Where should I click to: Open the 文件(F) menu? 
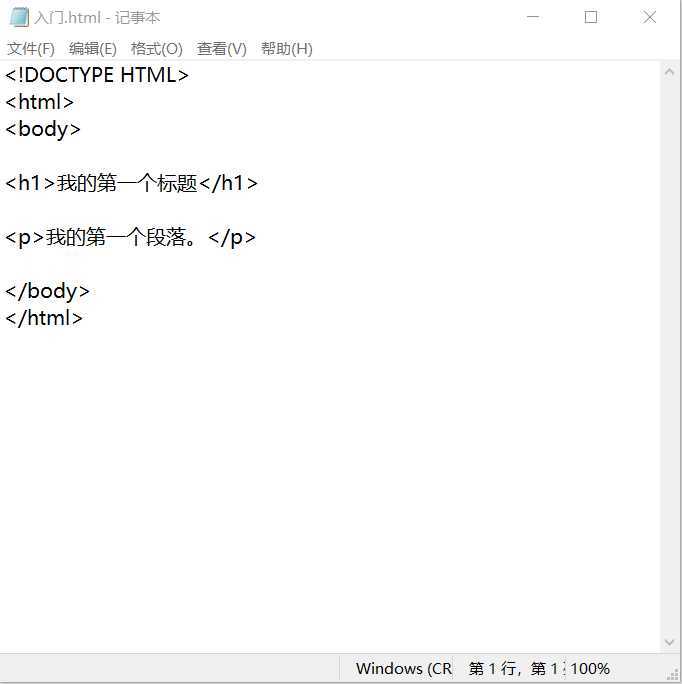[x=31, y=48]
